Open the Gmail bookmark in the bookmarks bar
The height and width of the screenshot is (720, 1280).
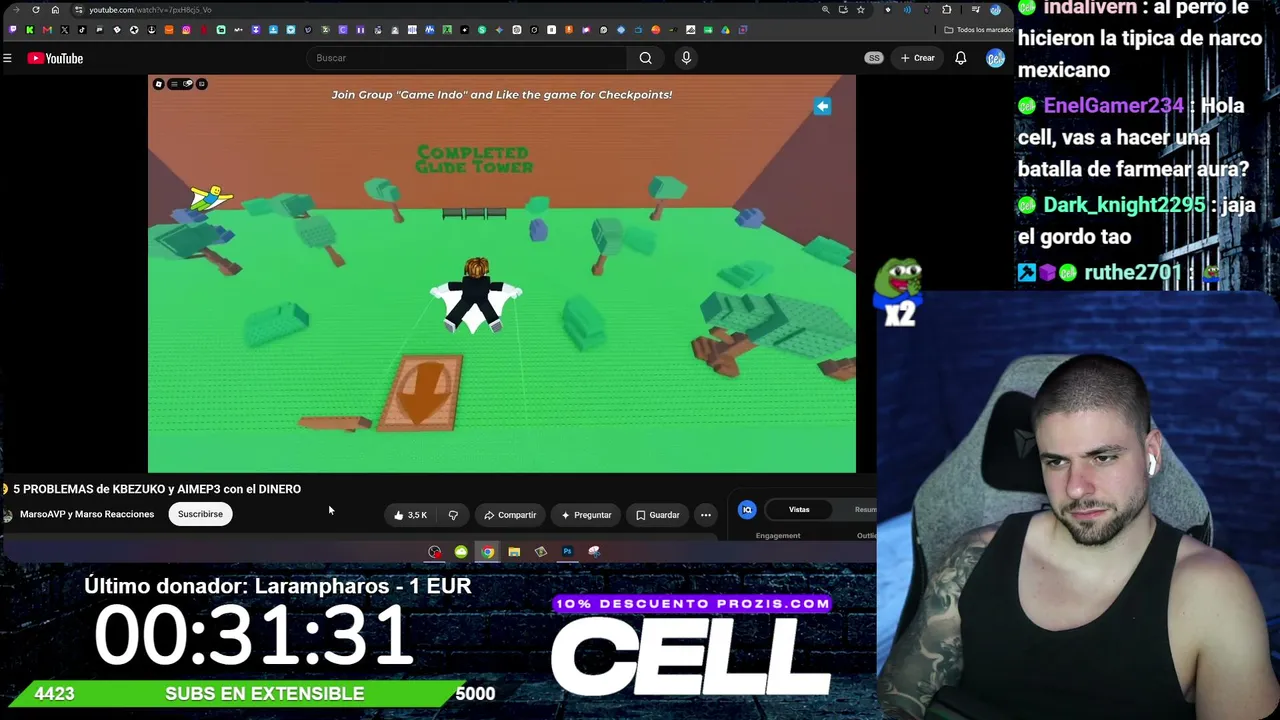(x=47, y=30)
